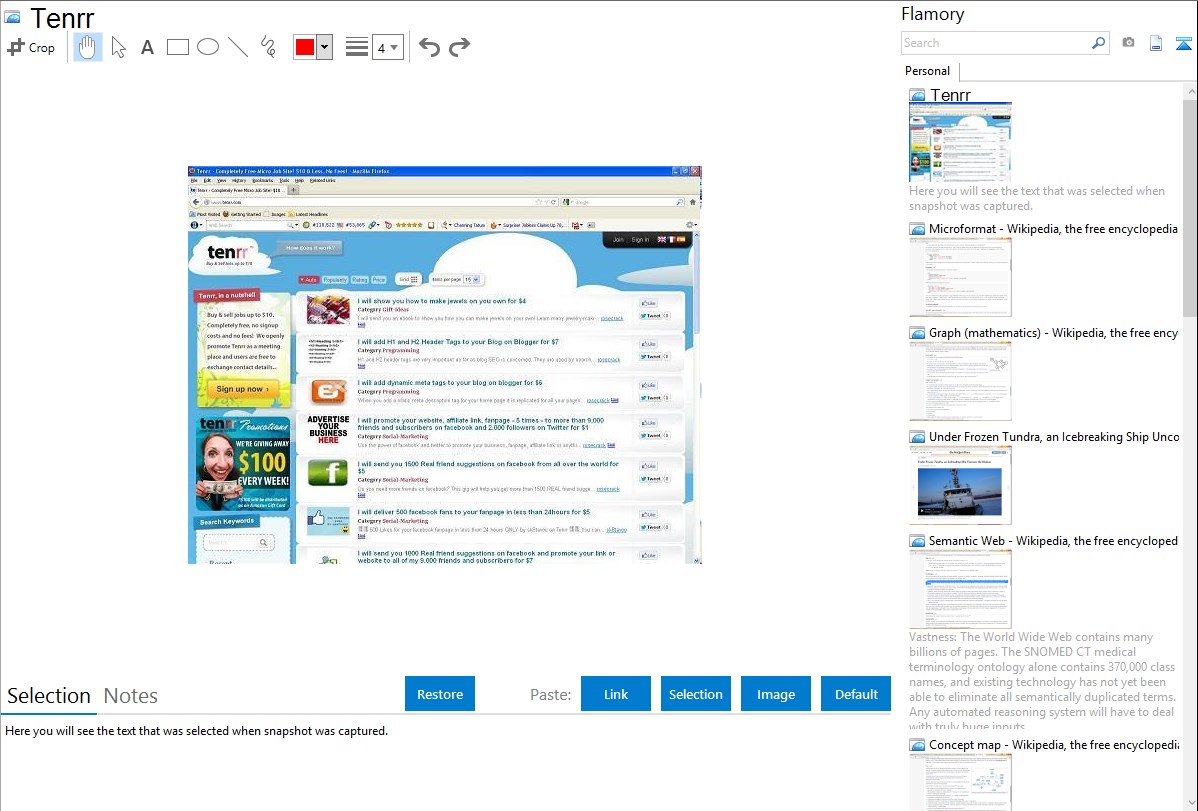
Task: Choose the arrow pointer tool
Action: [118, 47]
